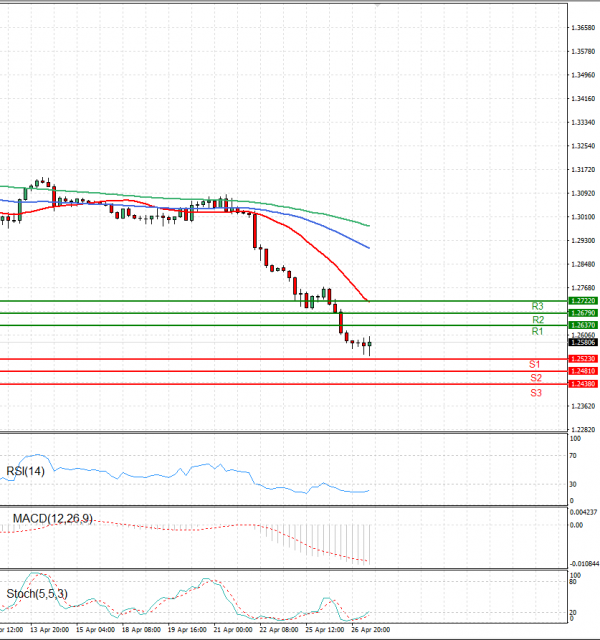Image resolution: width=600 pixels, height=640 pixels.
Task: Click the -0.010844 MACD scale value
Action: click(584, 564)
